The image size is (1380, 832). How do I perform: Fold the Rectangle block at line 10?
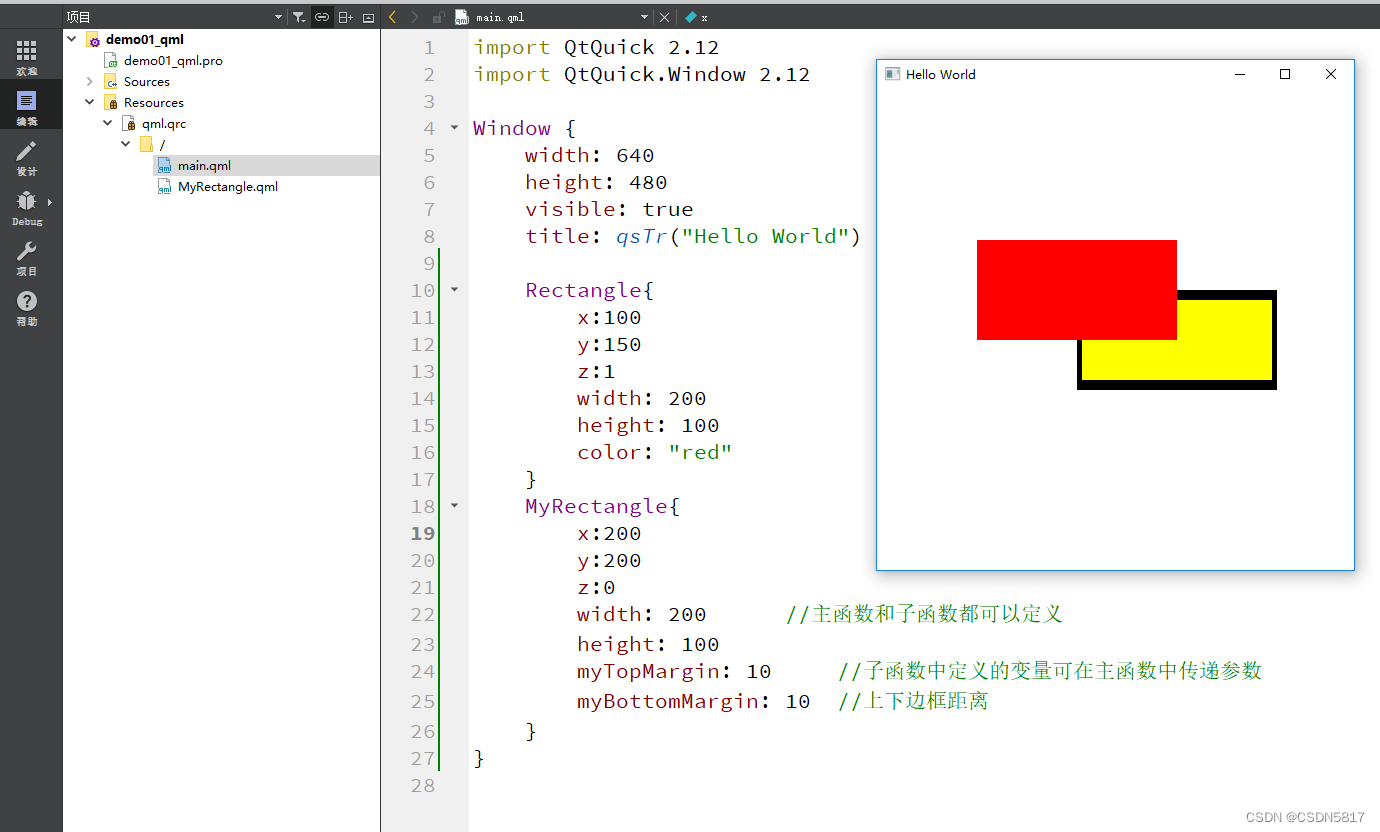coord(455,290)
